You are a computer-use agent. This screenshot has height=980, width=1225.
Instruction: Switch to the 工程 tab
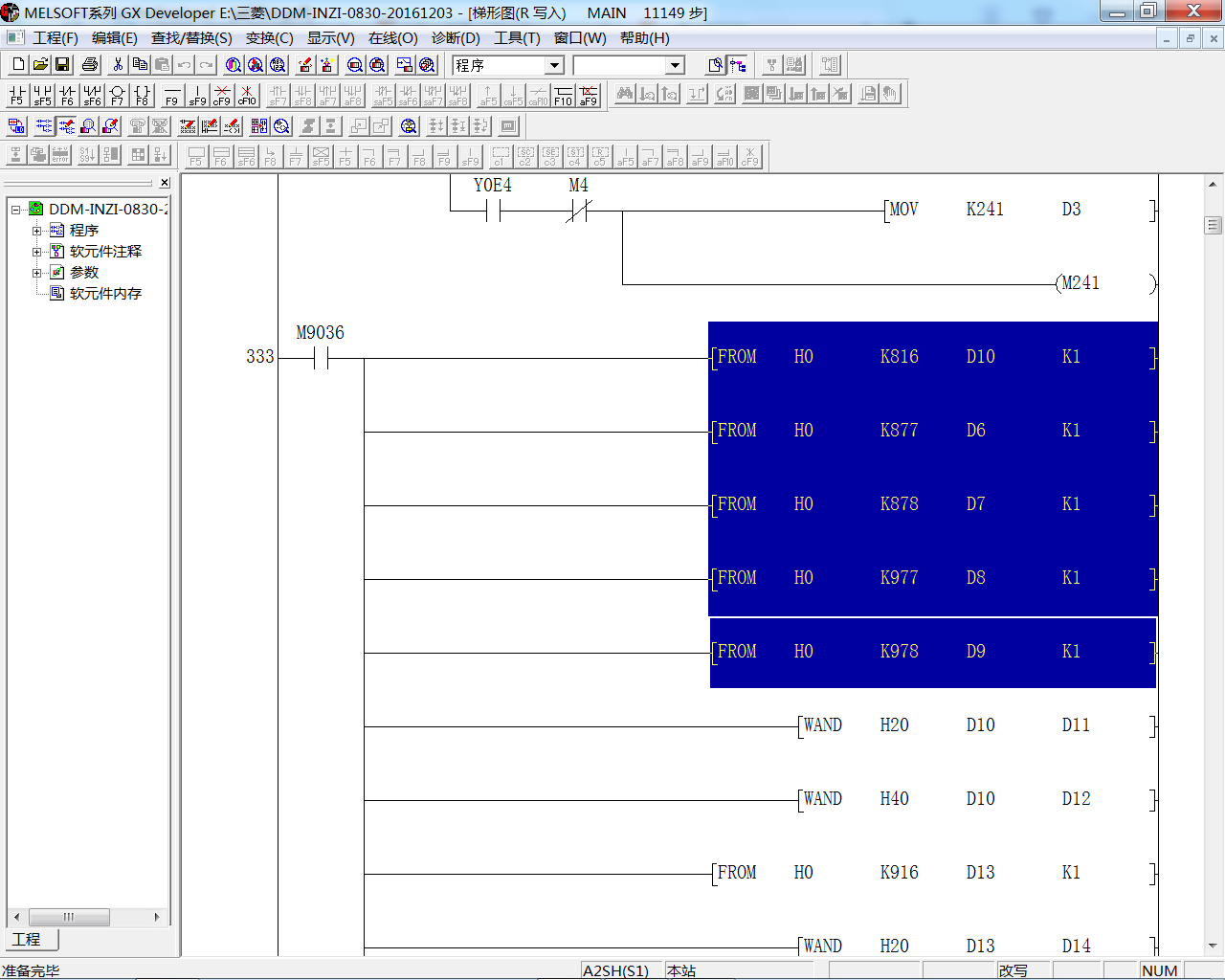[27, 940]
